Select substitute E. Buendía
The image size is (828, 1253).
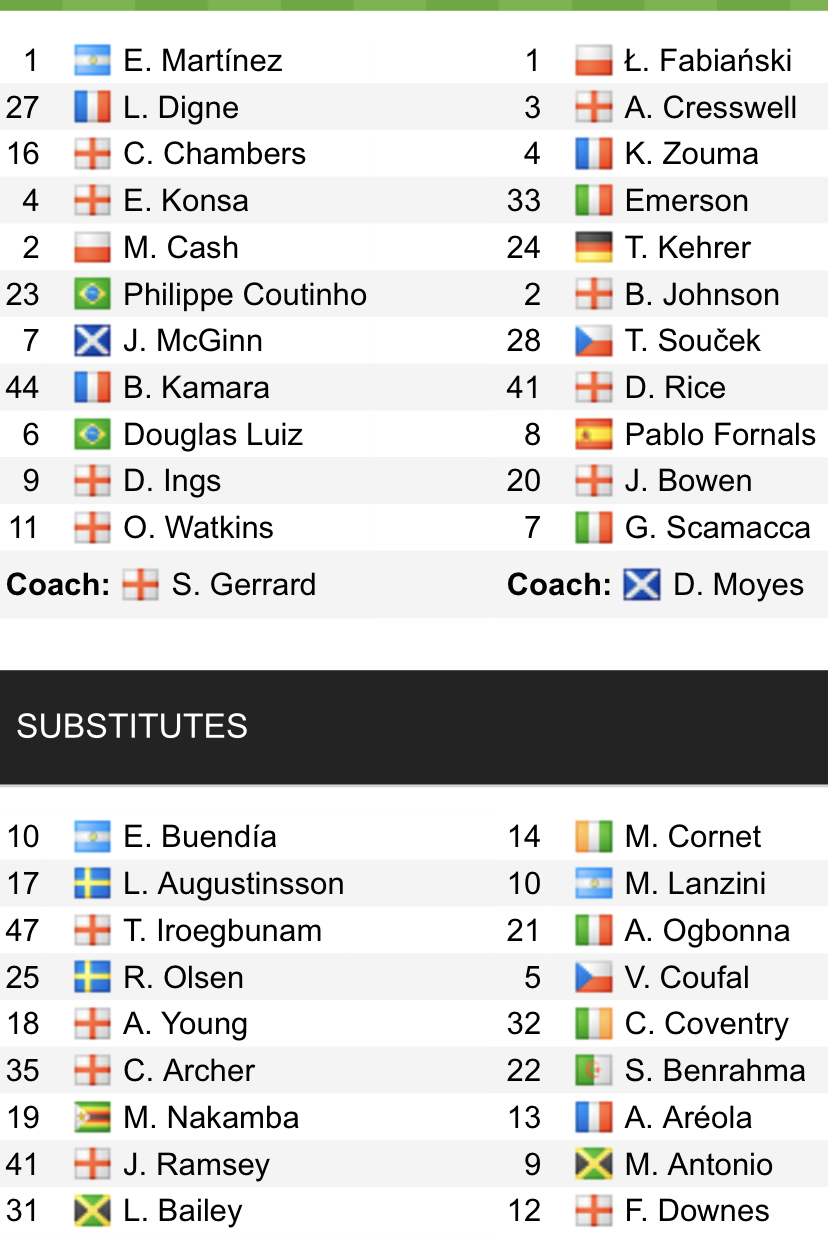[x=200, y=837]
